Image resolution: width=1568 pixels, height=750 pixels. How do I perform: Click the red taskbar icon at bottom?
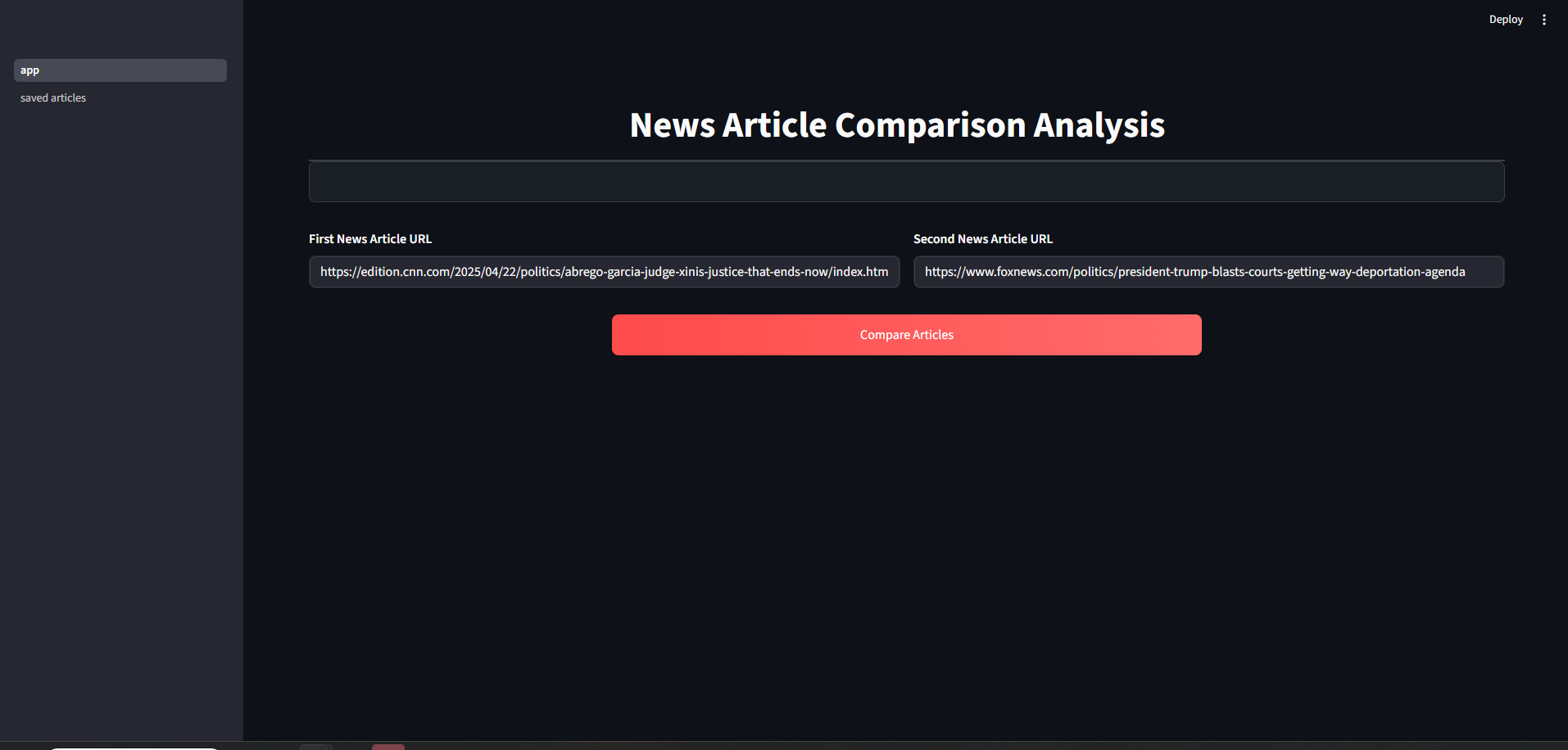click(x=388, y=747)
